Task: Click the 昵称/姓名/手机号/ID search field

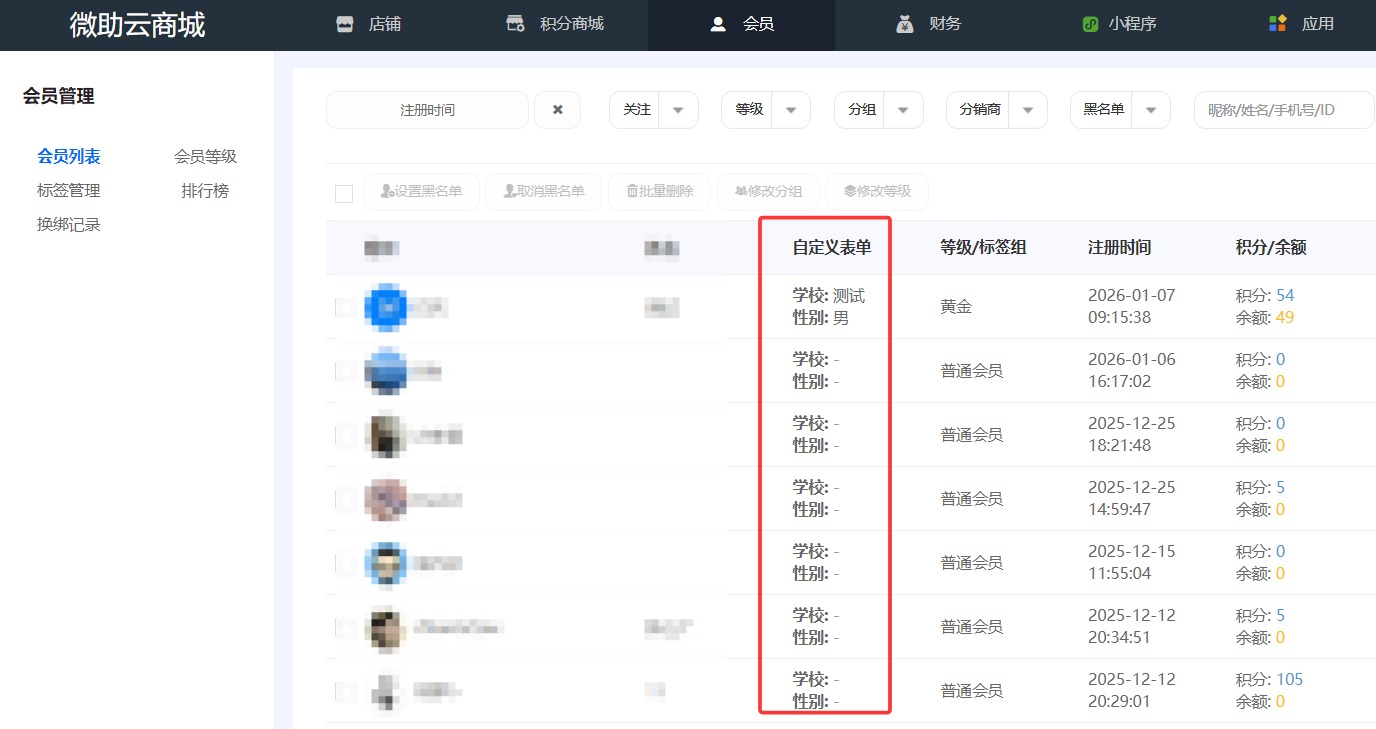Action: (x=1283, y=110)
